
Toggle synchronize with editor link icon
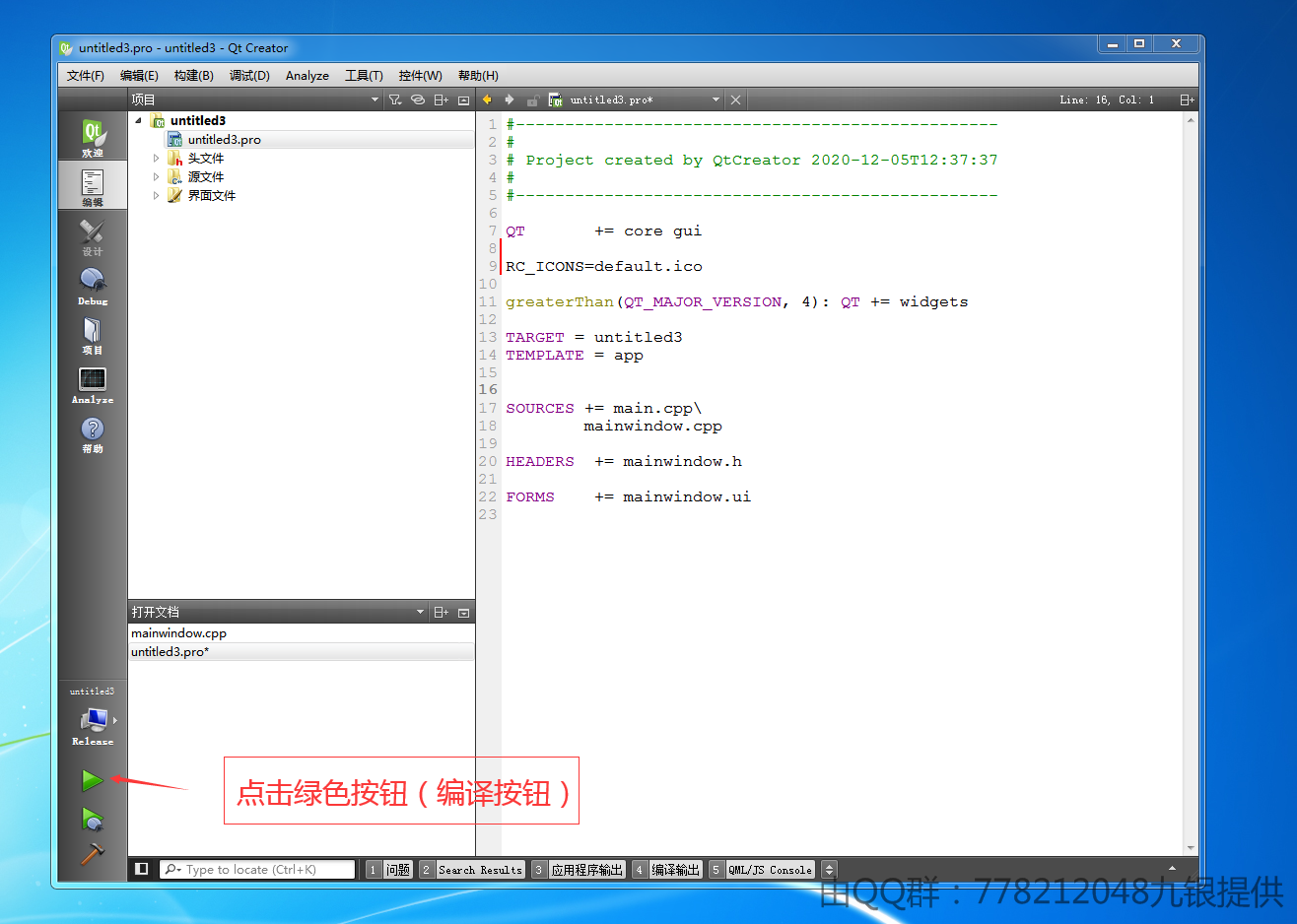pos(418,99)
